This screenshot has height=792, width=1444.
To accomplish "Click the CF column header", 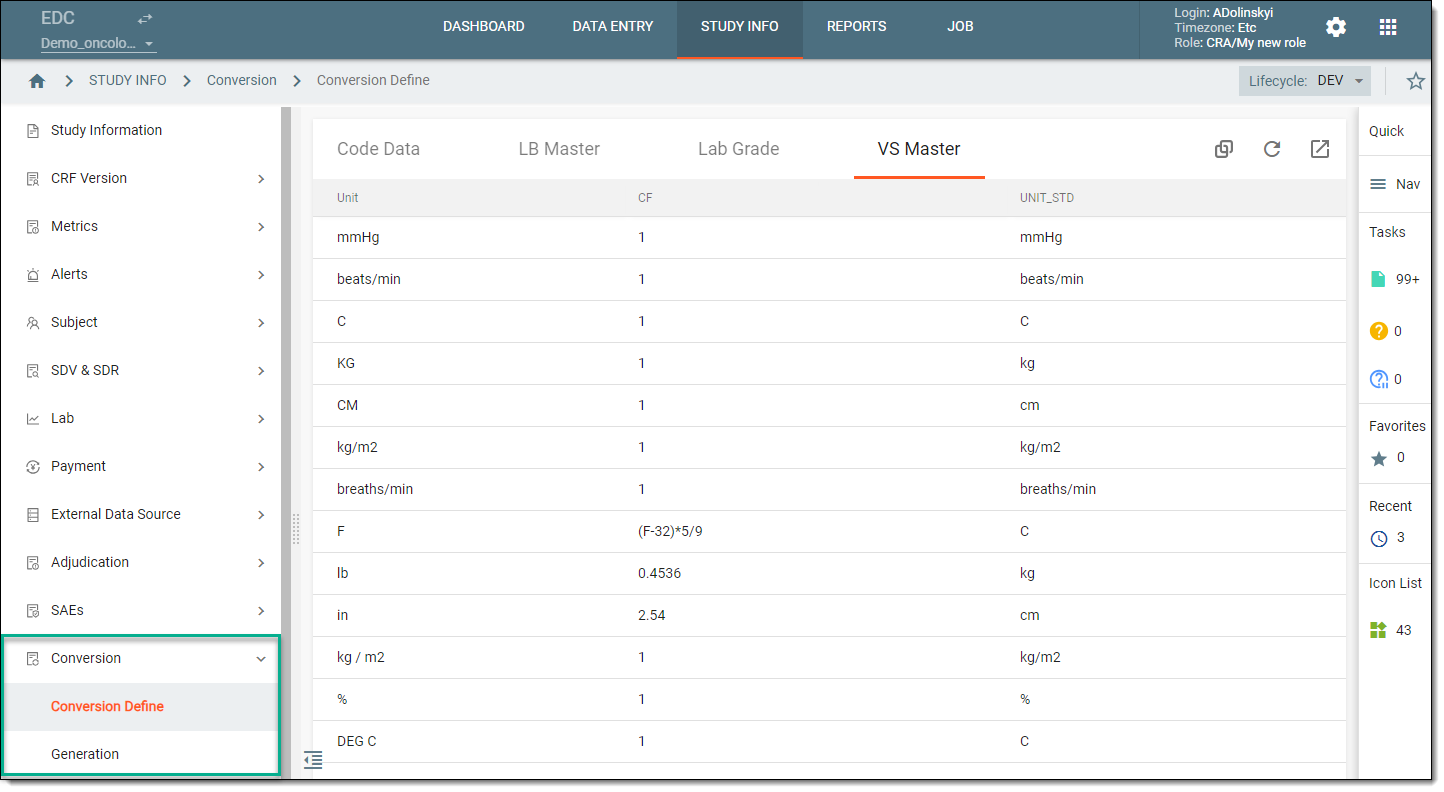I will [x=645, y=198].
